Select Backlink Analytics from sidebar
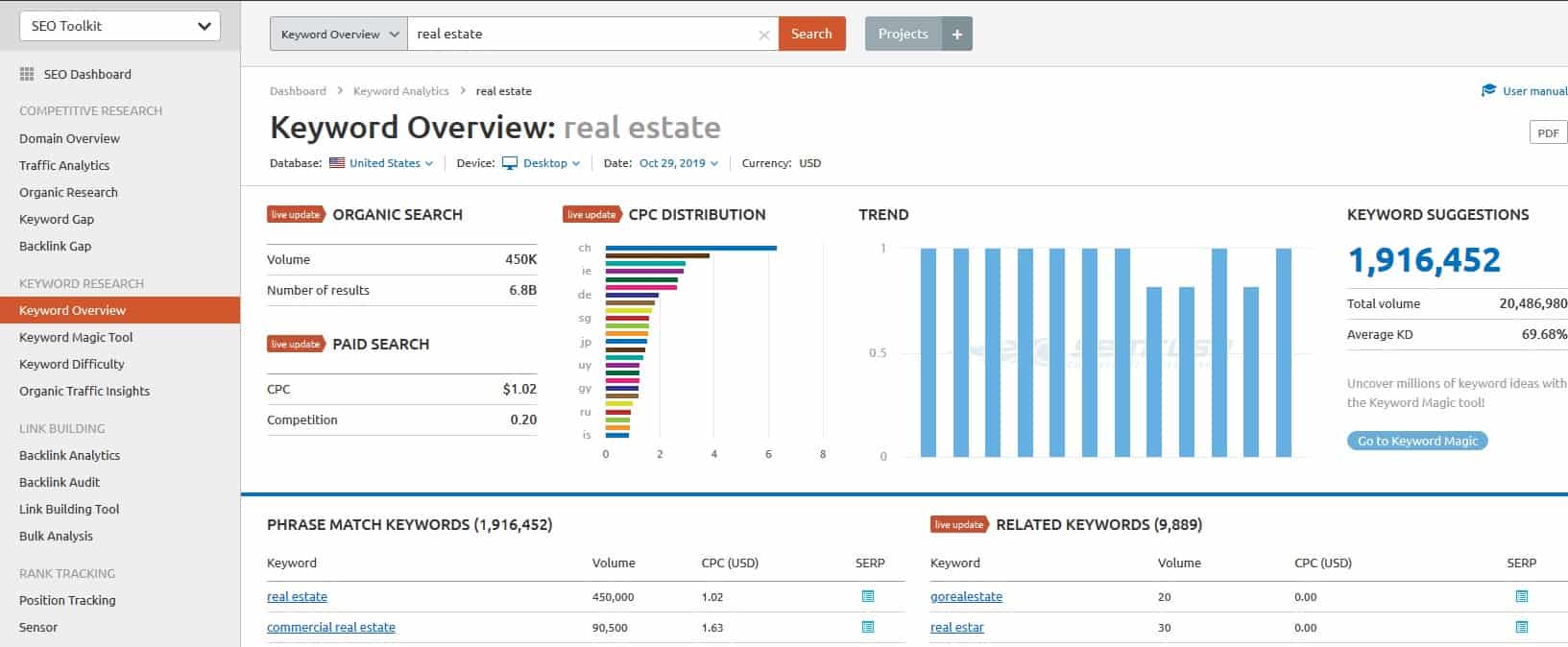The height and width of the screenshot is (647, 1568). [x=69, y=455]
